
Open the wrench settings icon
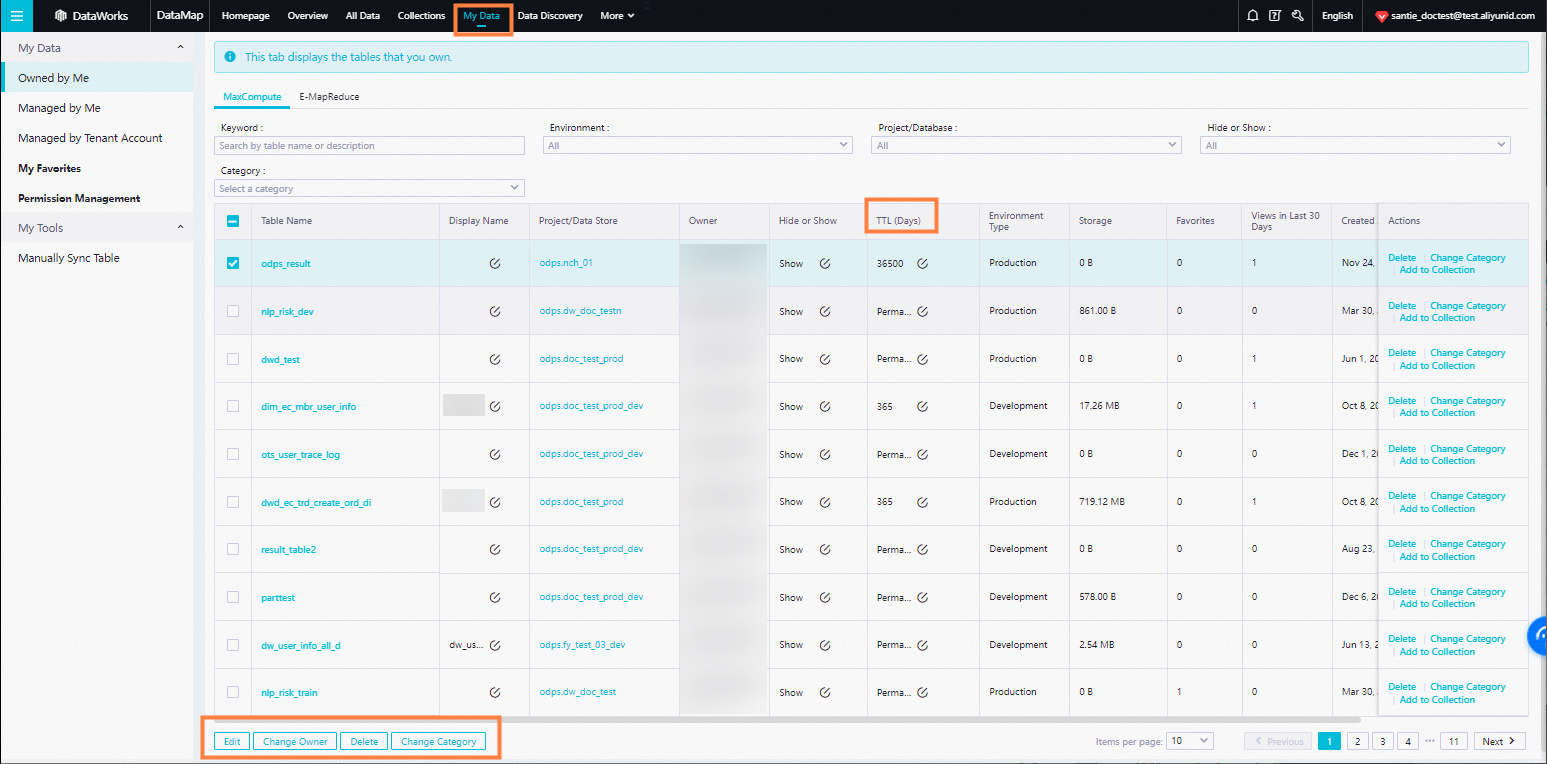[x=1298, y=16]
